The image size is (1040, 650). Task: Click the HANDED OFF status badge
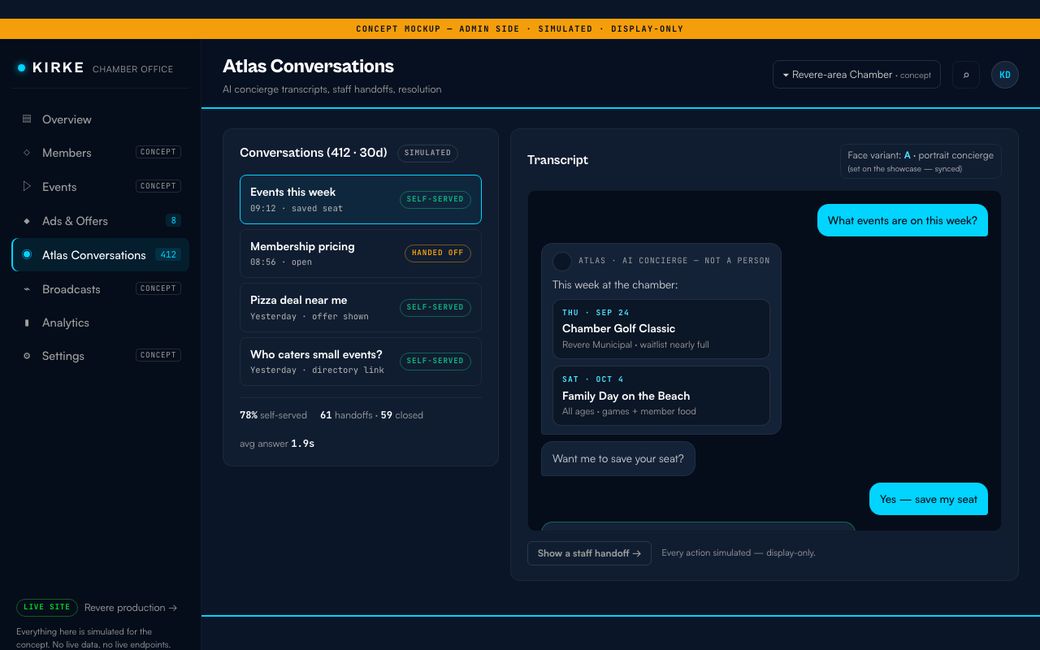(x=437, y=253)
